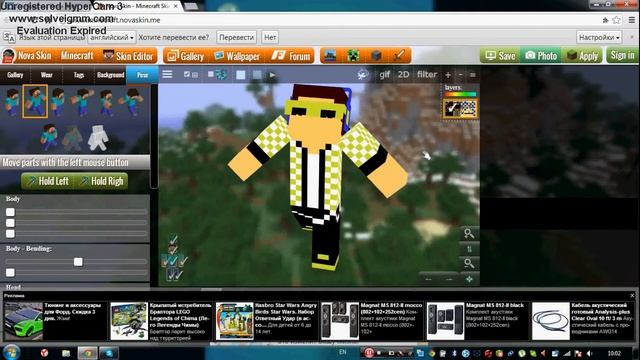Click the Photo button
Screen dimensions: 640x360
coord(541,56)
